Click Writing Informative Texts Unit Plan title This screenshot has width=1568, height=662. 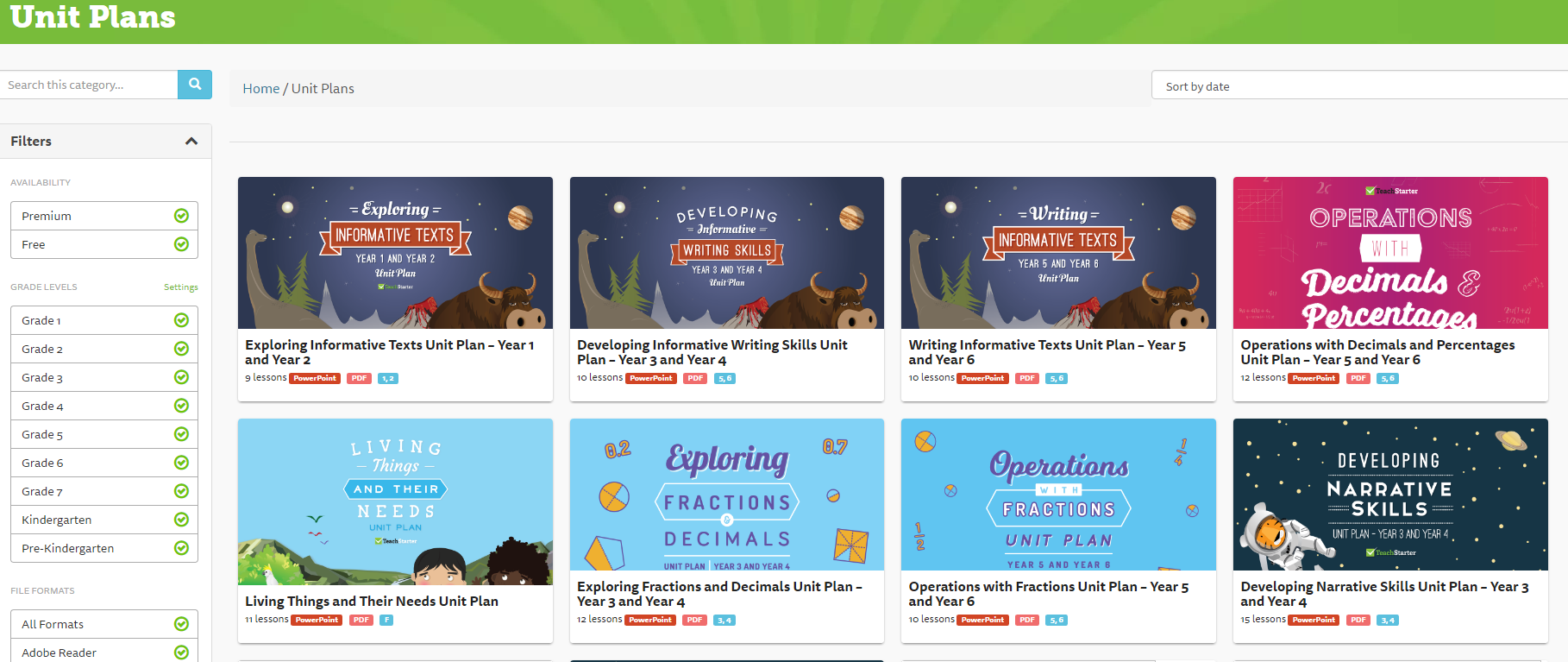coord(1047,352)
